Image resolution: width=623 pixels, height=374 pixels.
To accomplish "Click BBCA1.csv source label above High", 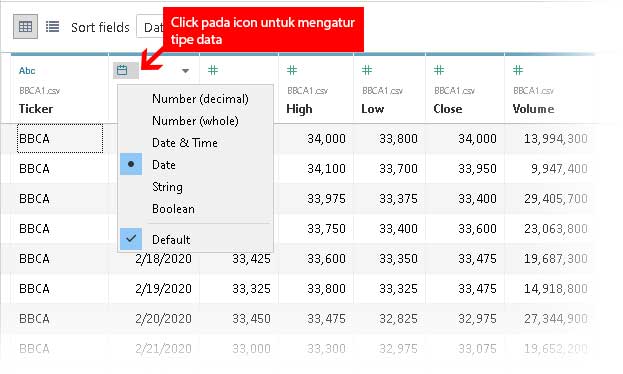I will click(308, 91).
